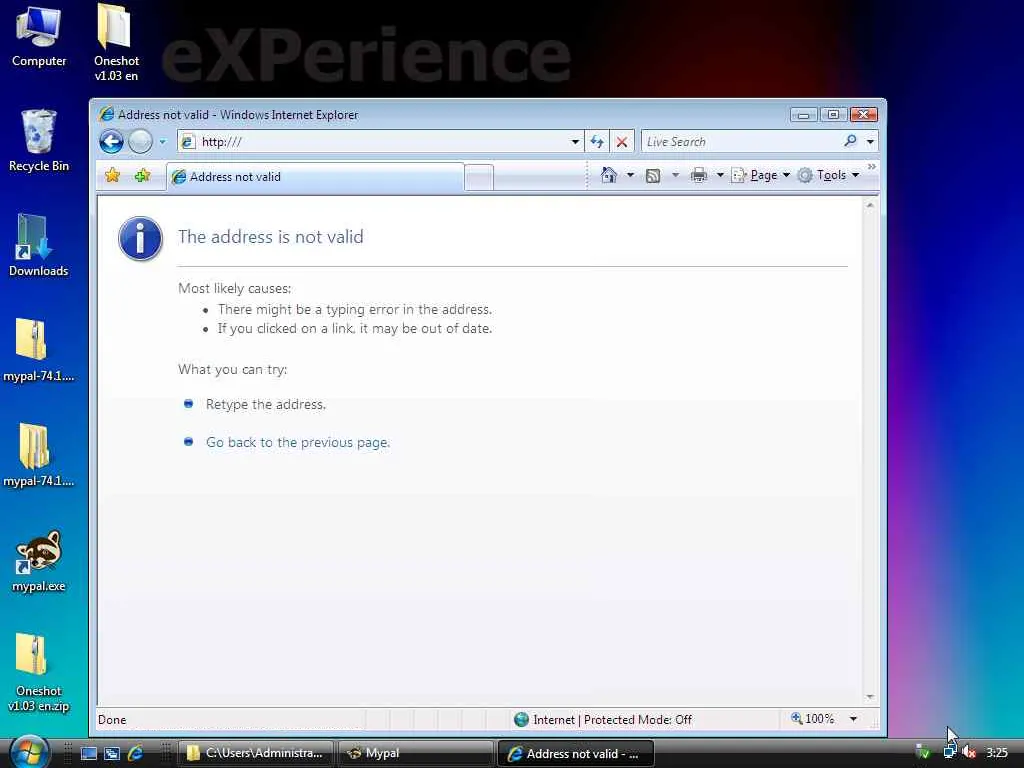Click the Print toolbar icon

(x=699, y=175)
